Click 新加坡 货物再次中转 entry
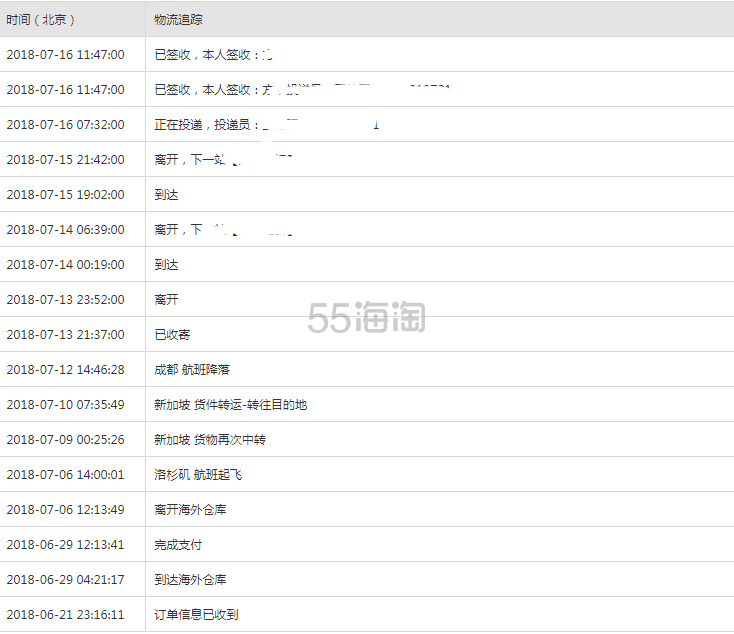734x634 pixels. tap(210, 440)
